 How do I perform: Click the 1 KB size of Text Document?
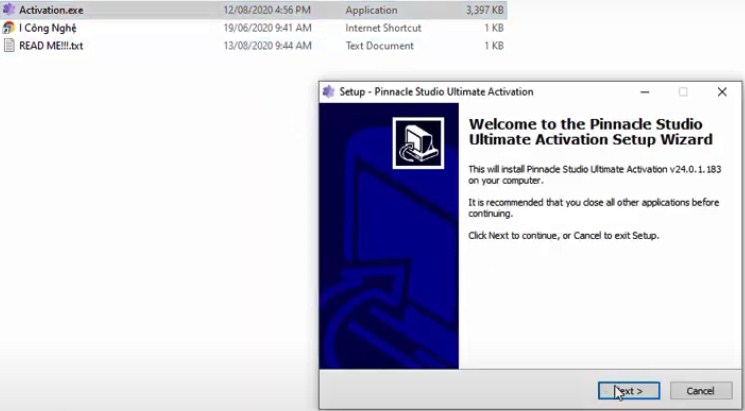(x=494, y=46)
